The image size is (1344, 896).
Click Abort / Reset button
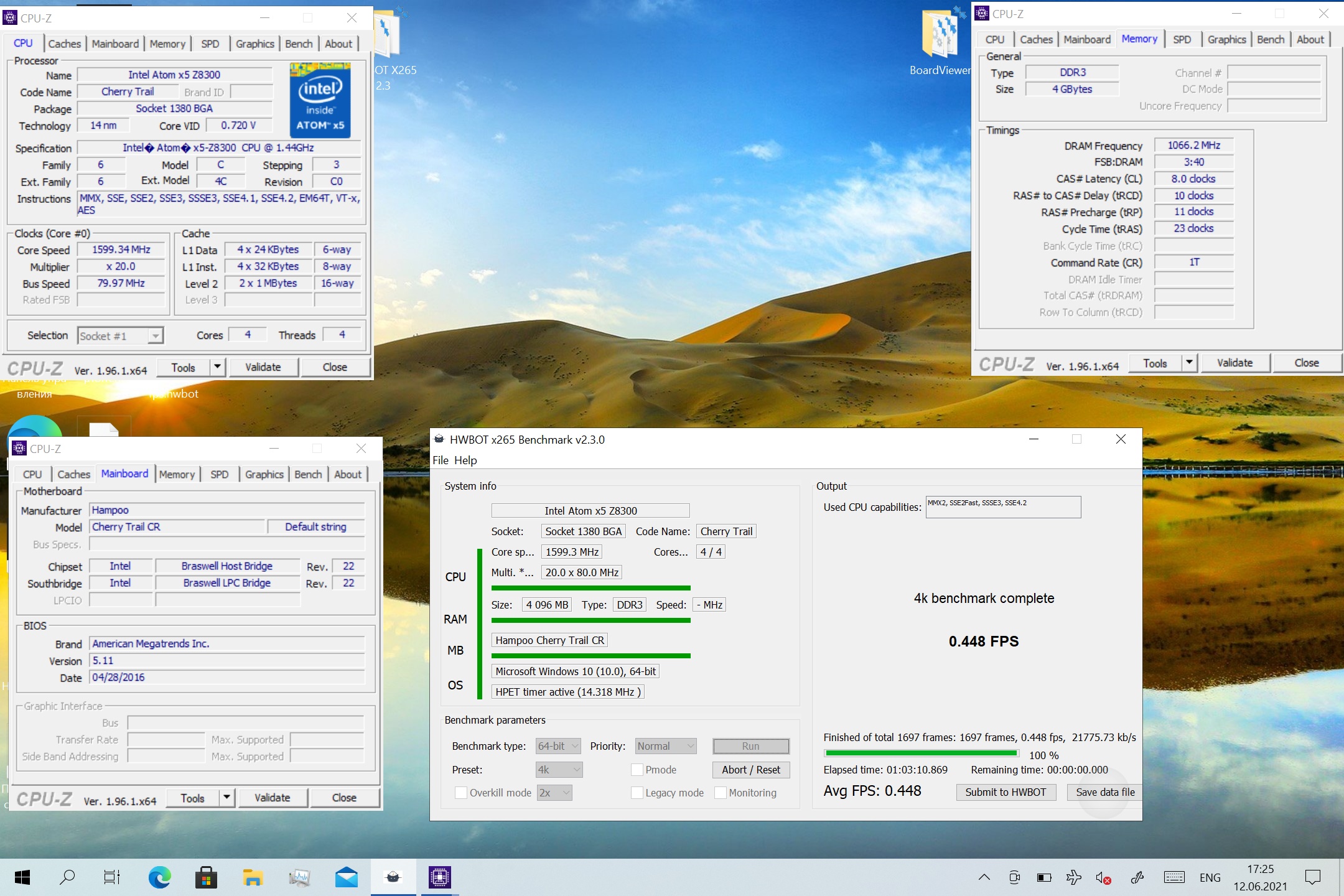click(751, 770)
